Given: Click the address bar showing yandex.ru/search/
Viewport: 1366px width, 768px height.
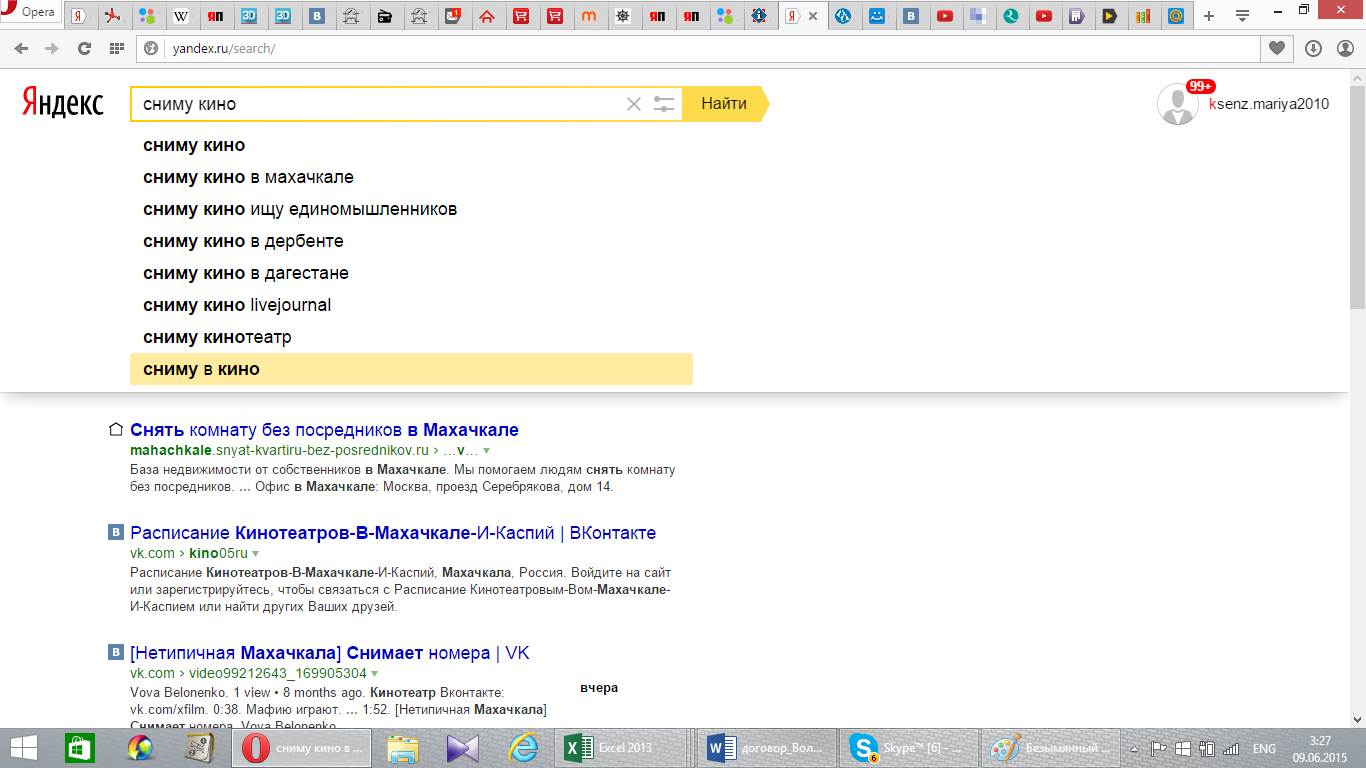Looking at the screenshot, I should pyautogui.click(x=700, y=48).
